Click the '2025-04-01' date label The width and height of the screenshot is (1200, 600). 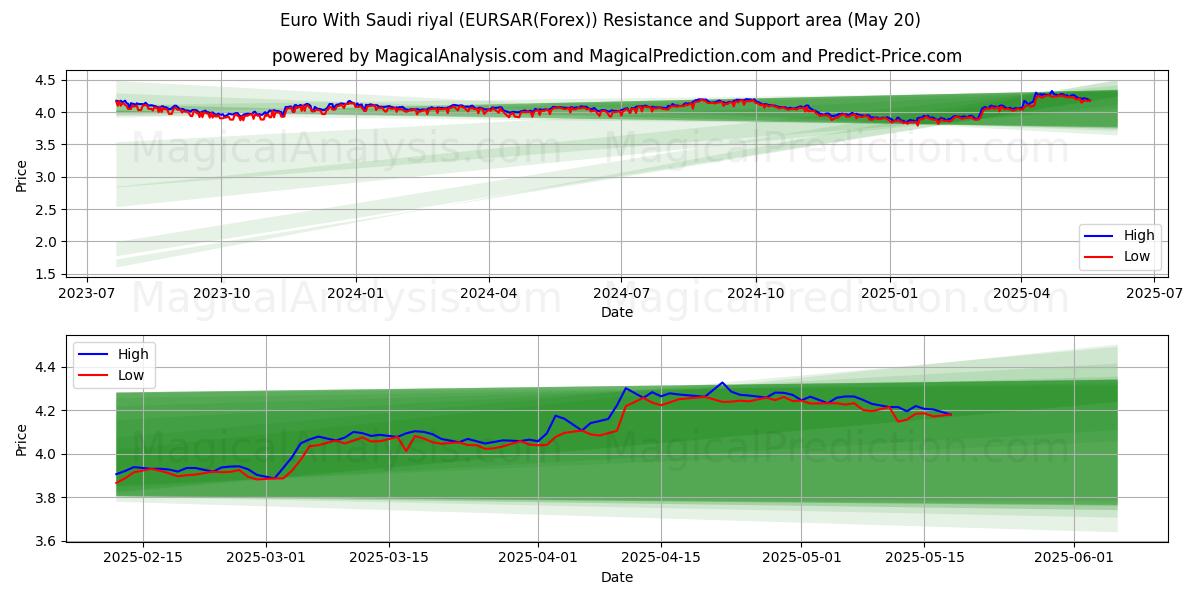[538, 559]
